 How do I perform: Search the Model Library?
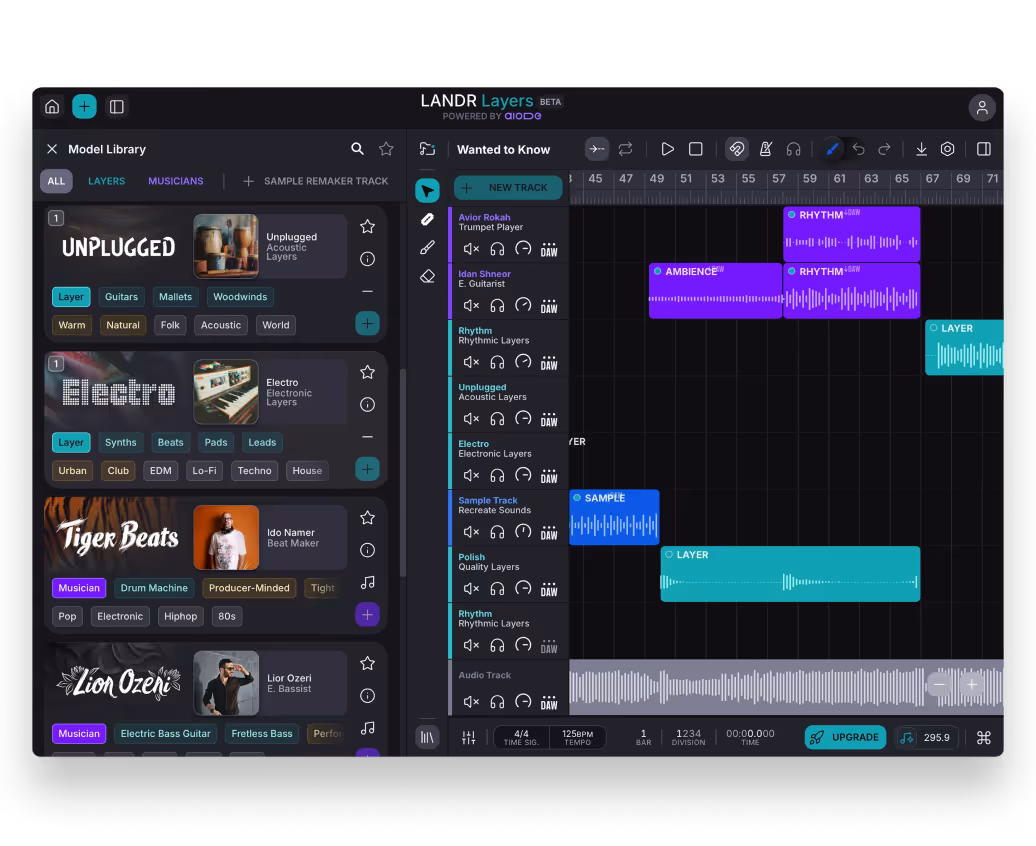[357, 149]
